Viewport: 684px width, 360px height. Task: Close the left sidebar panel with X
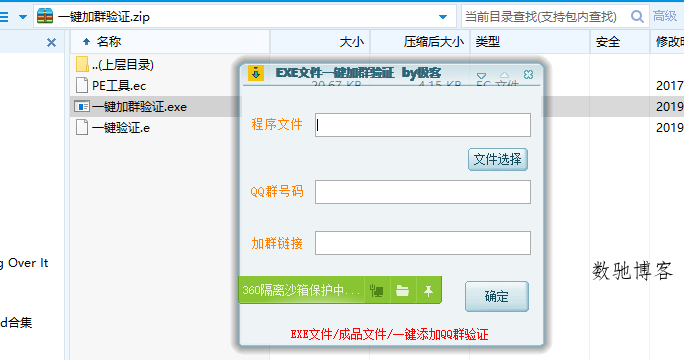click(51, 42)
